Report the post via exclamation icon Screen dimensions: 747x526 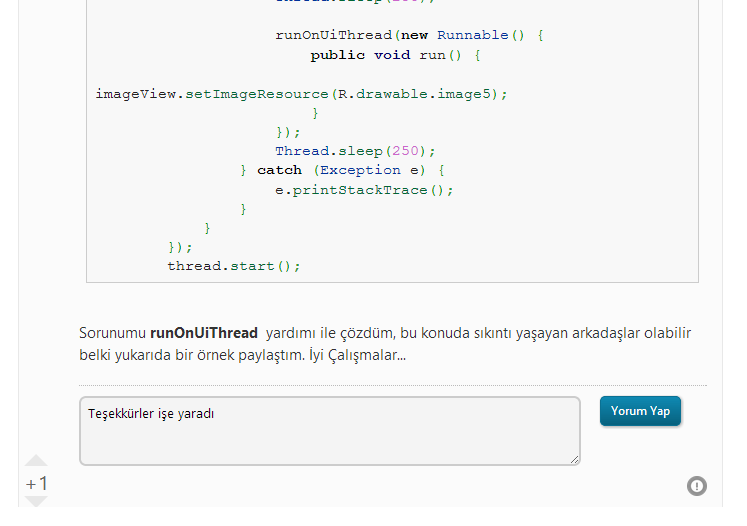[x=697, y=486]
